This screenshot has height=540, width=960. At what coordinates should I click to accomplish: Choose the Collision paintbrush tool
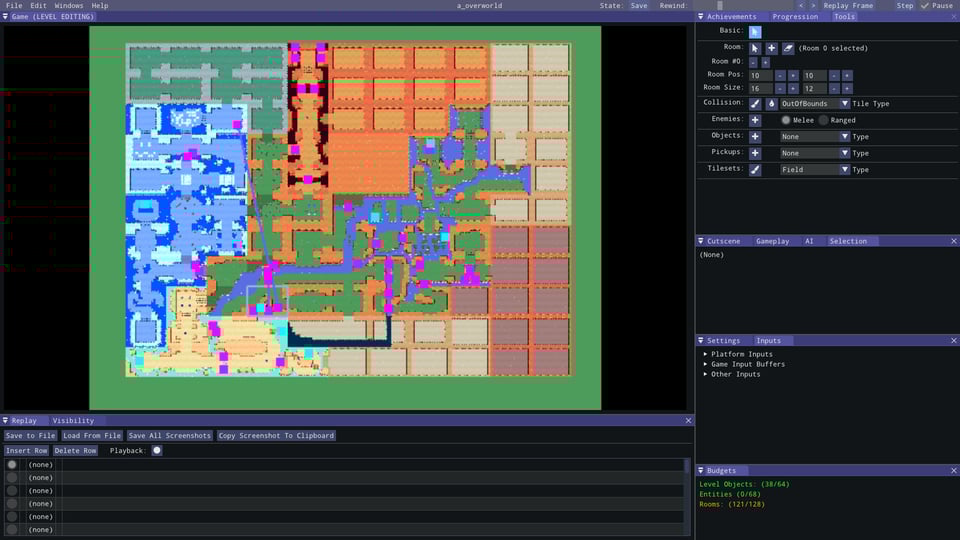(755, 104)
